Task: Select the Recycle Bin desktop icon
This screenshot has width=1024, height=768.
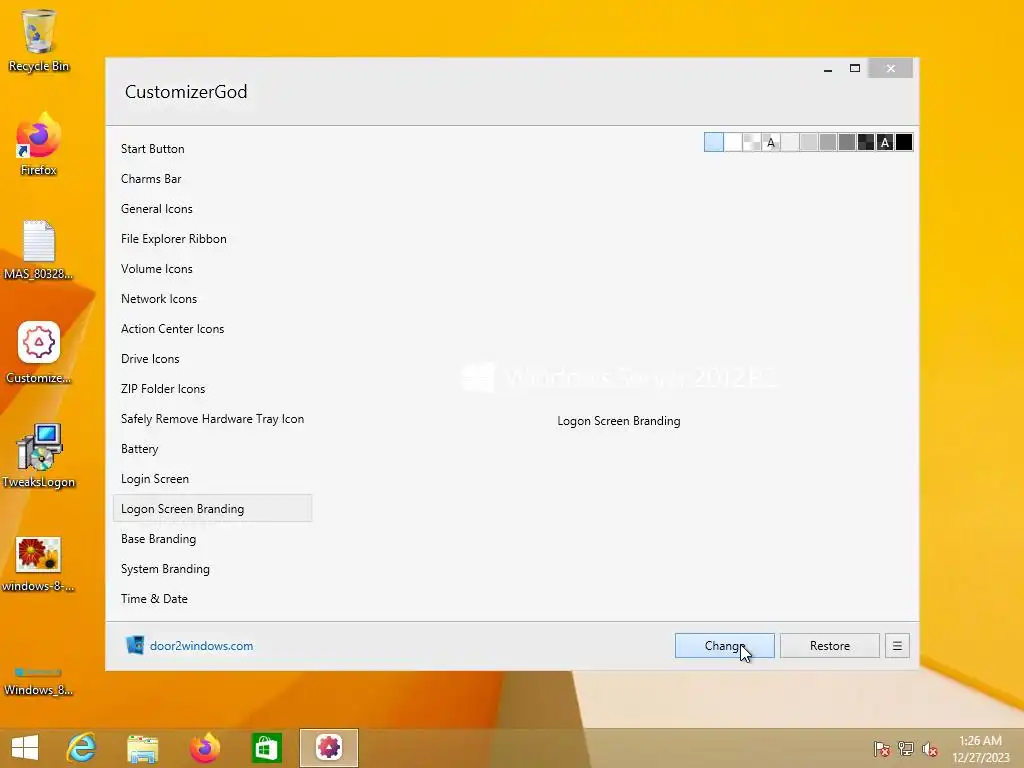Action: (x=39, y=40)
